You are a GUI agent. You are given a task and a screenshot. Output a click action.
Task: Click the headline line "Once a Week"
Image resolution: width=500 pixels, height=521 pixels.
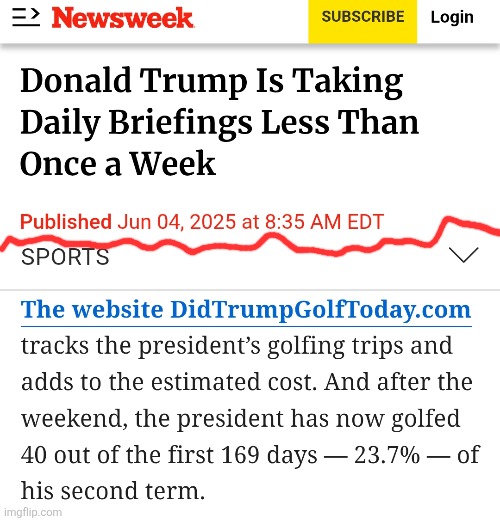tap(118, 163)
